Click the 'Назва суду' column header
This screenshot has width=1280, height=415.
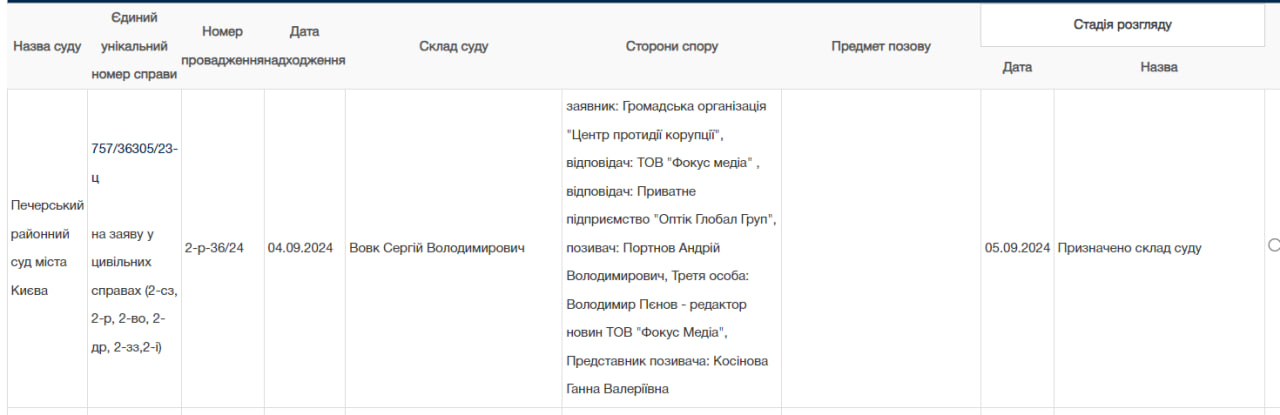pos(47,47)
